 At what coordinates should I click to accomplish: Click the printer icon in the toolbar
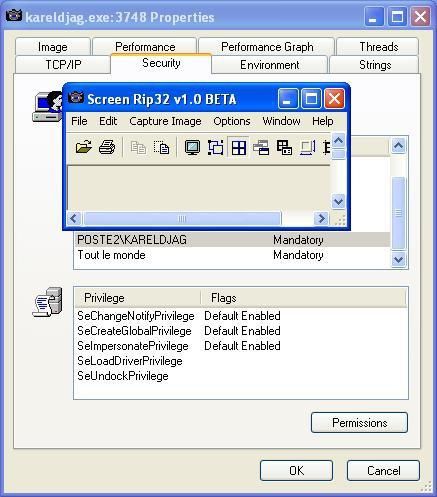point(107,147)
